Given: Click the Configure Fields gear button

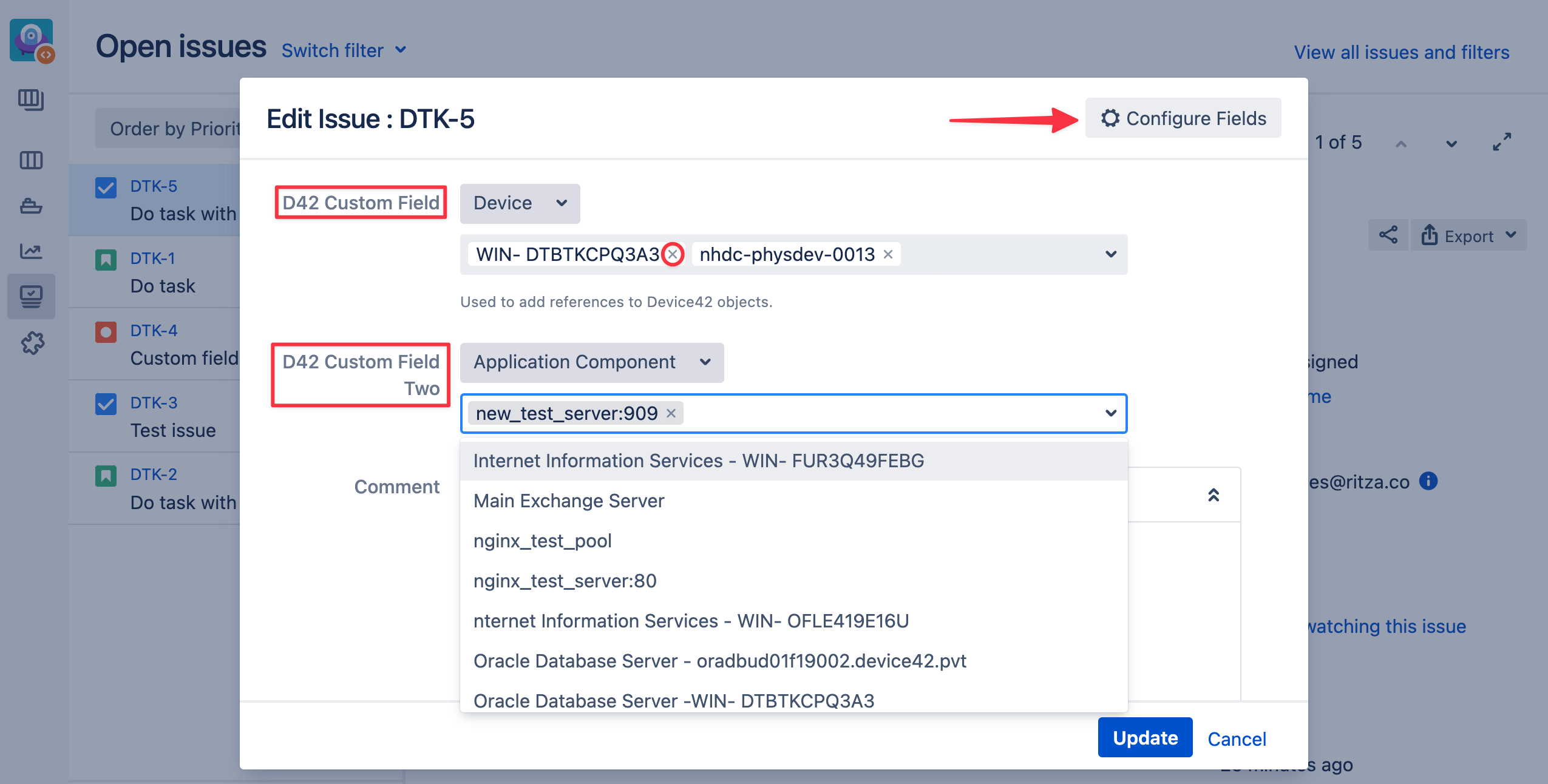Looking at the screenshot, I should pyautogui.click(x=1183, y=118).
